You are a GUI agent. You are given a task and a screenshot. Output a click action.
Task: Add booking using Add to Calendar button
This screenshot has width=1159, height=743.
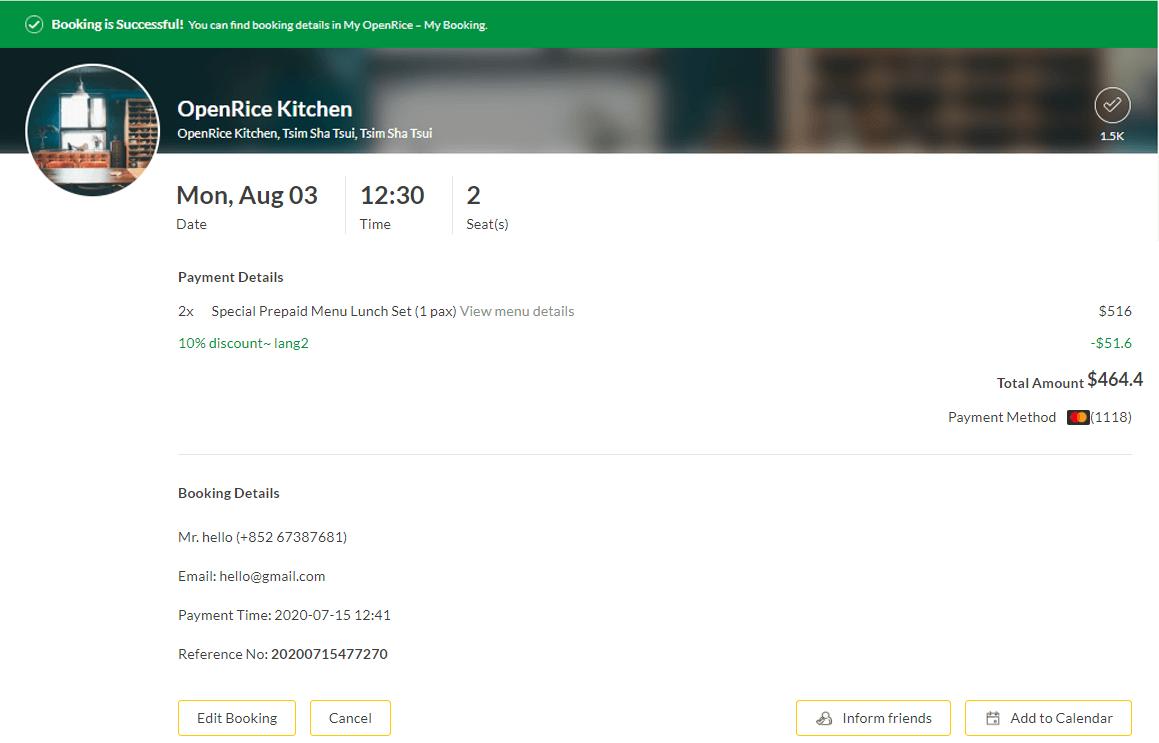pyautogui.click(x=1048, y=718)
